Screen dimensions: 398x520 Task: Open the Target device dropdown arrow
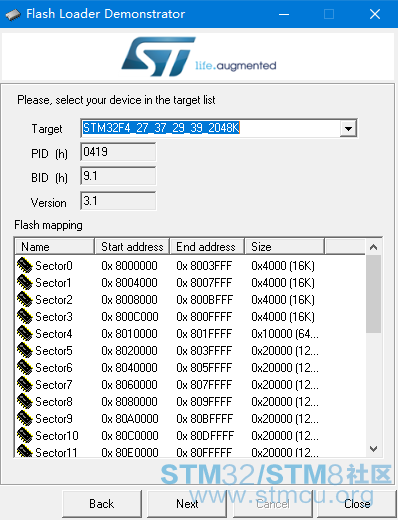(348, 128)
